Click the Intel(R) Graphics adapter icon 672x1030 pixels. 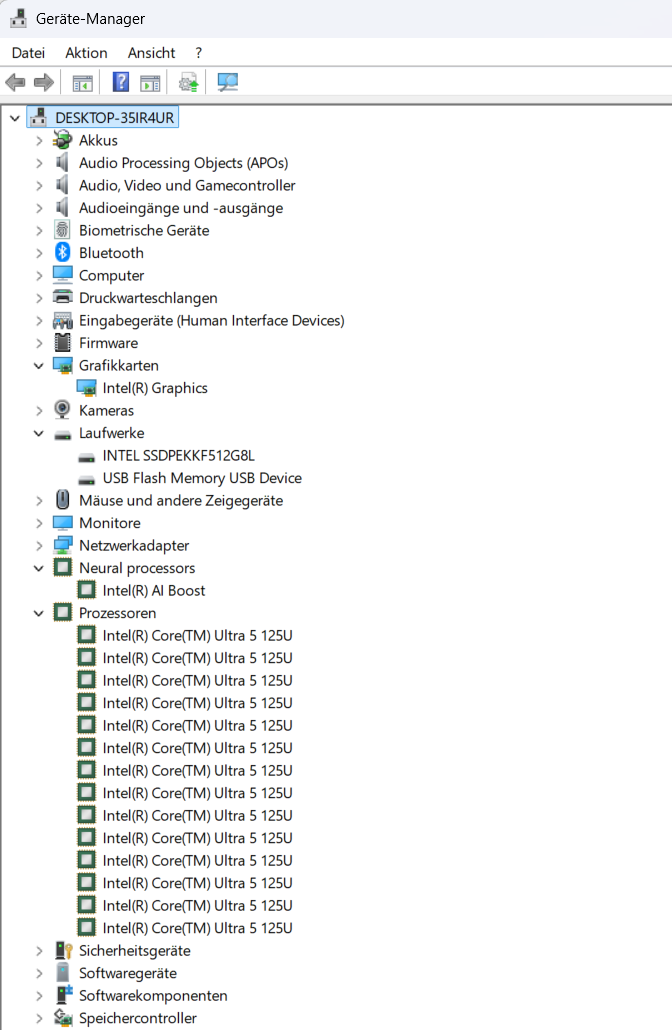click(x=86, y=388)
